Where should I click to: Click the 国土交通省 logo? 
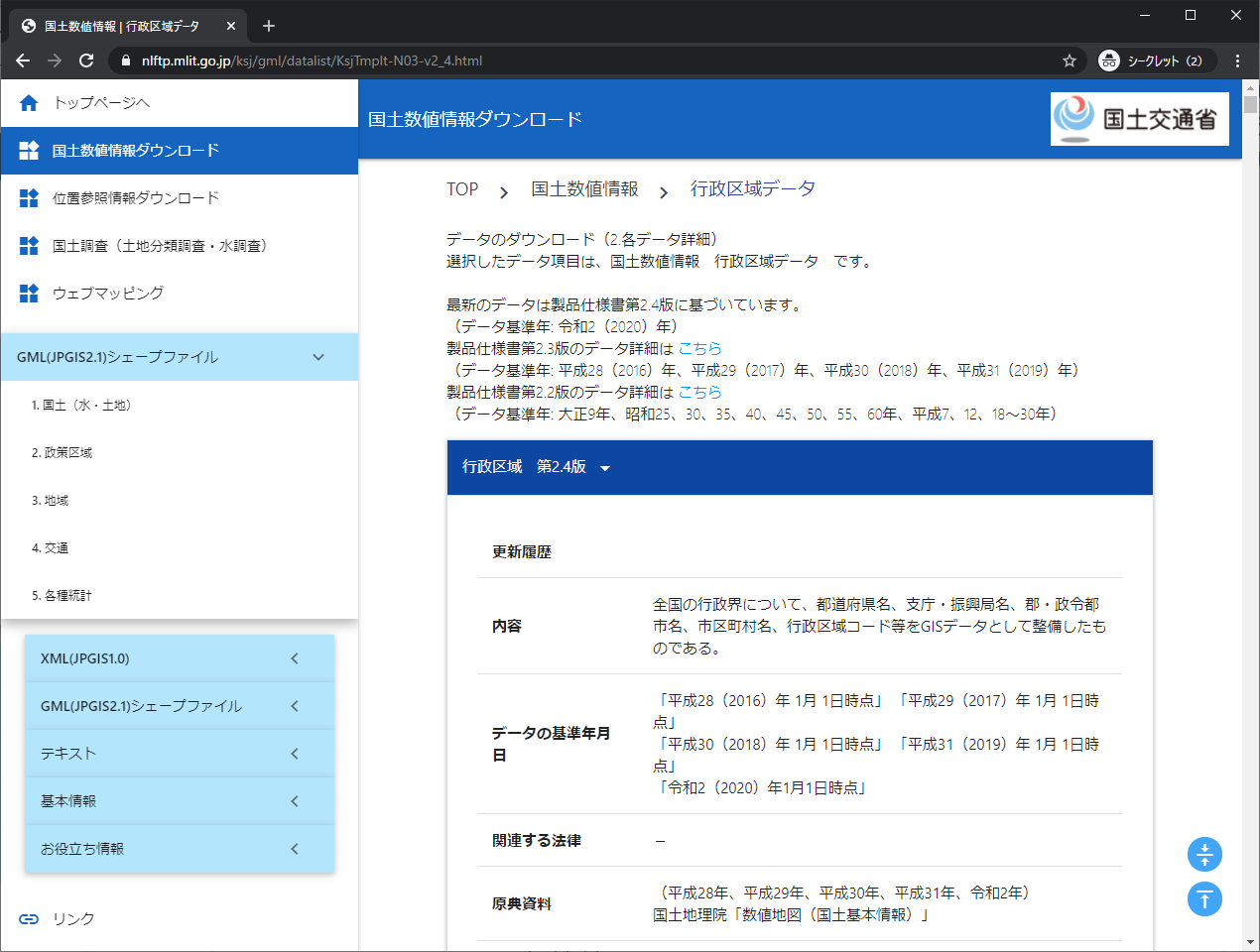[1140, 119]
